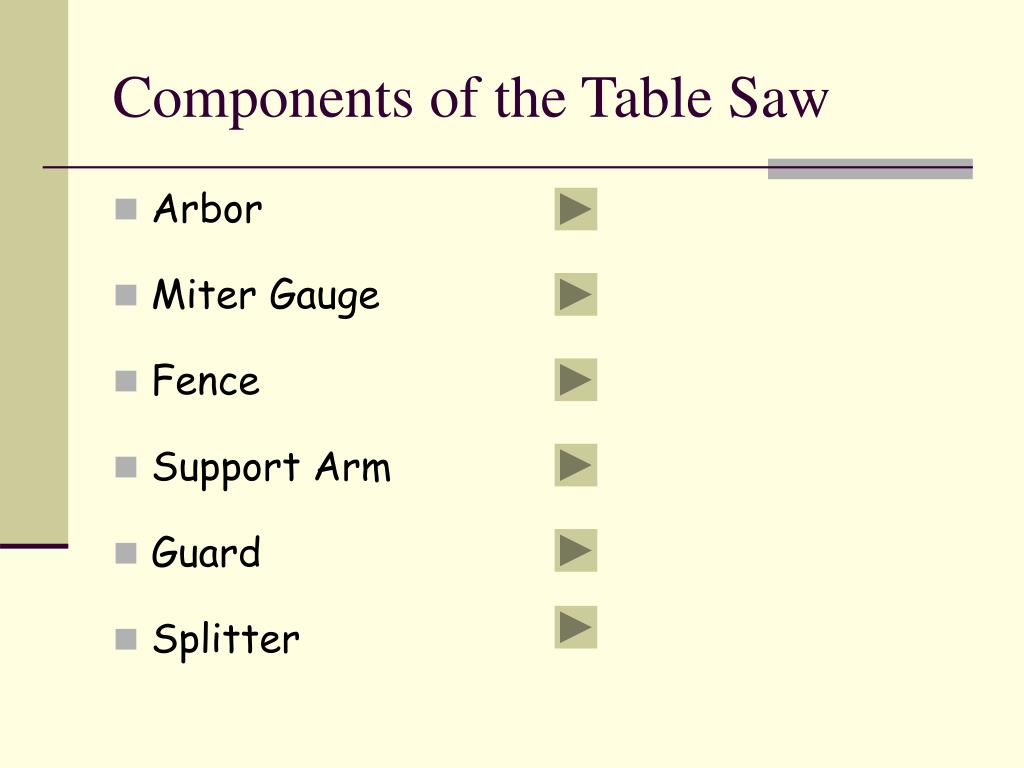This screenshot has height=768, width=1024.
Task: Select the Miter Gauge text item
Action: [266, 296]
